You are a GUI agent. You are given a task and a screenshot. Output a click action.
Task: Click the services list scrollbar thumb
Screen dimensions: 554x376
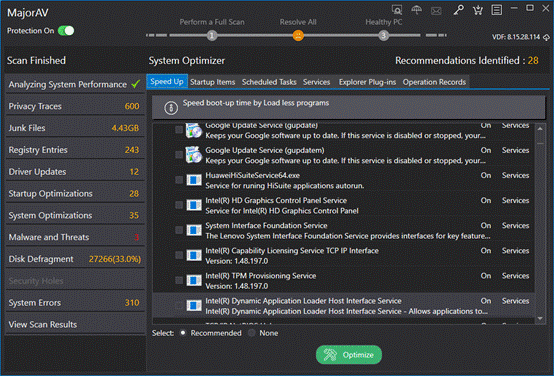click(540, 143)
